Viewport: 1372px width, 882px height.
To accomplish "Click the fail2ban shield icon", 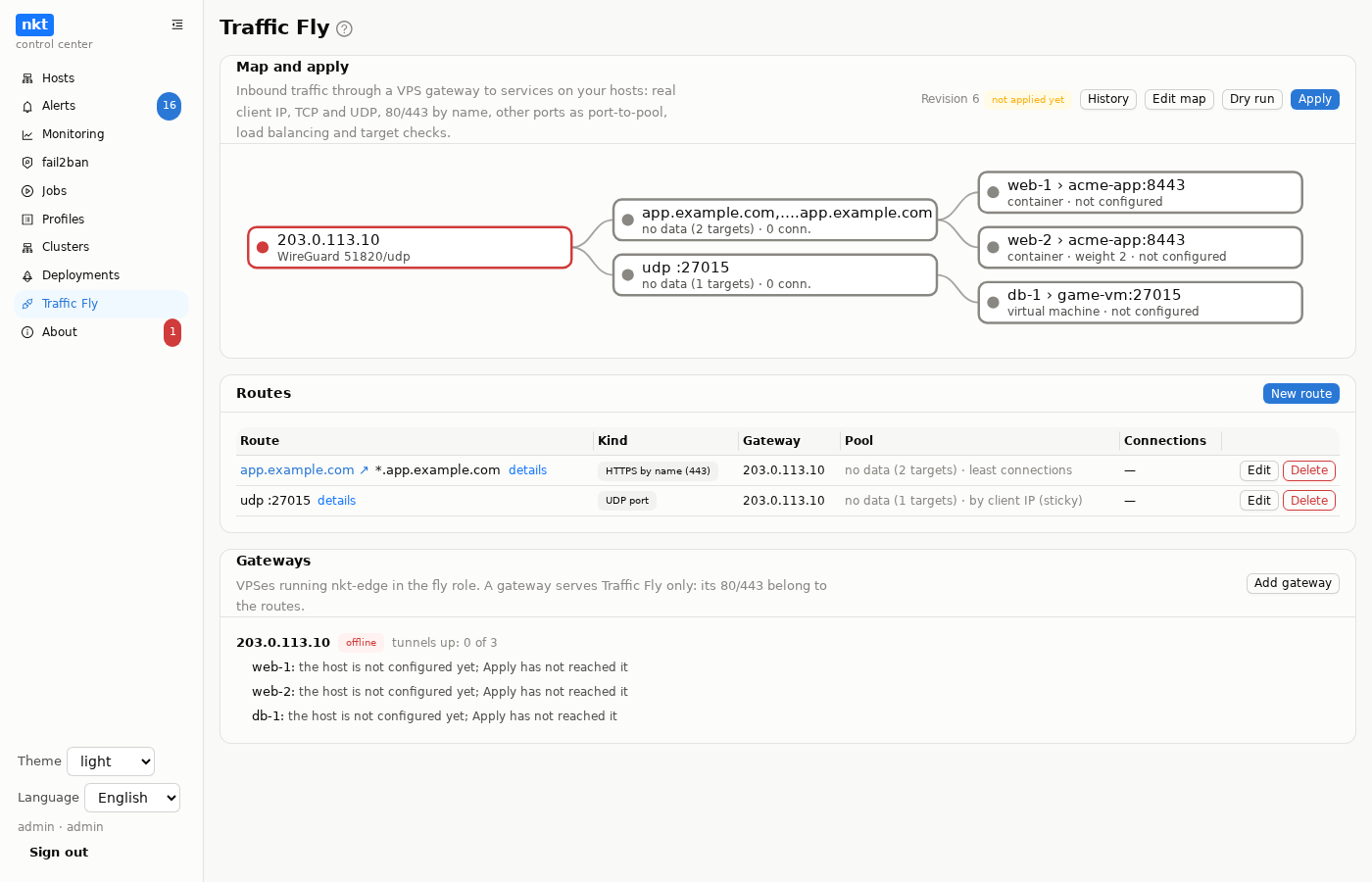I will (x=27, y=163).
